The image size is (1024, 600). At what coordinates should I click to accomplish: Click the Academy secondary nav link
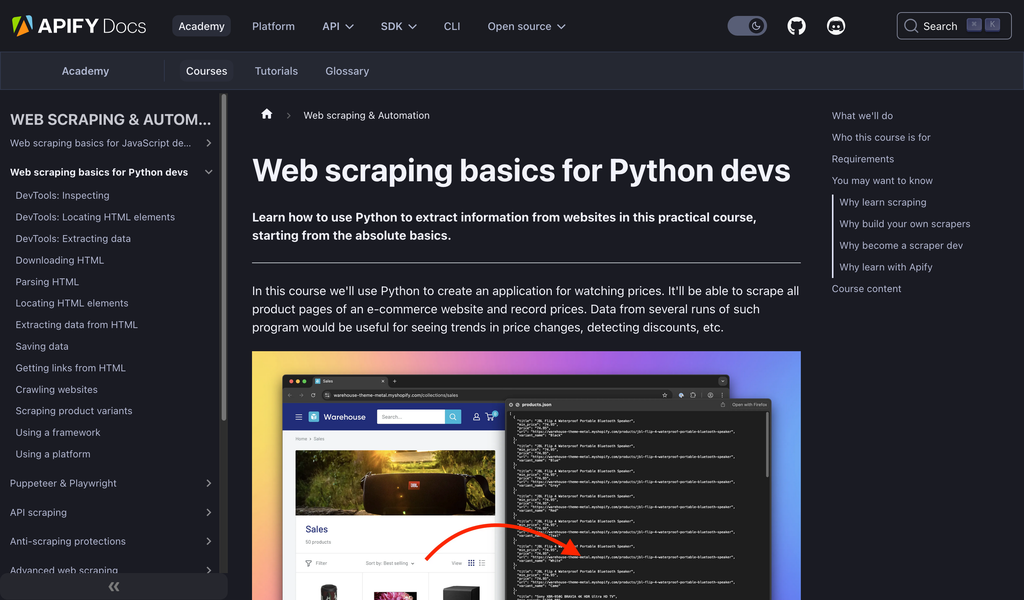(86, 71)
